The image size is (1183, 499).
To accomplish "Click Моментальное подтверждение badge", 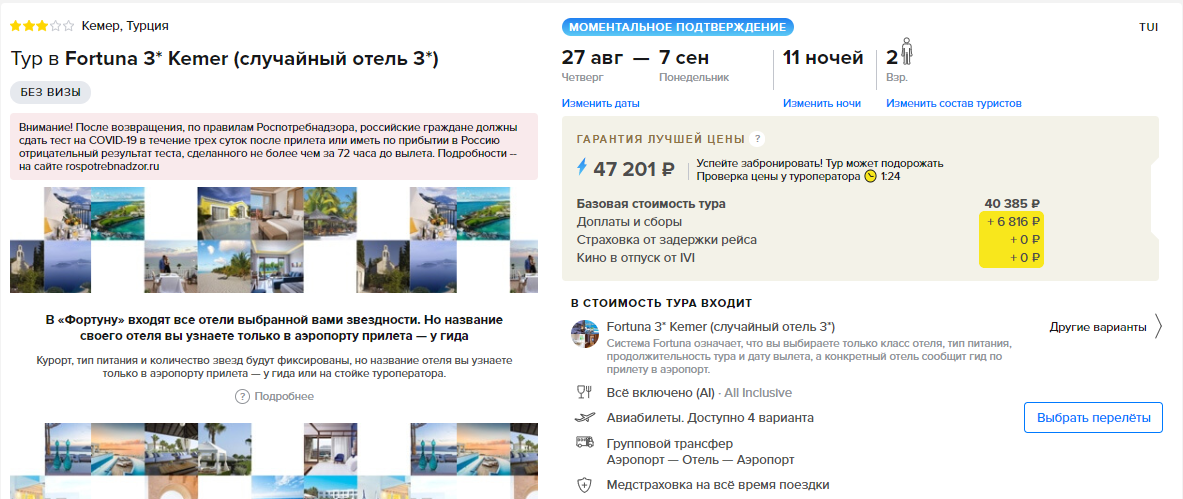I will click(x=678, y=27).
